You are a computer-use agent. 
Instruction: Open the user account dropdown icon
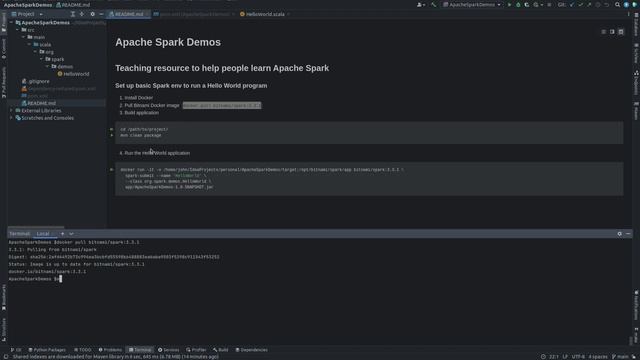(x=420, y=5)
